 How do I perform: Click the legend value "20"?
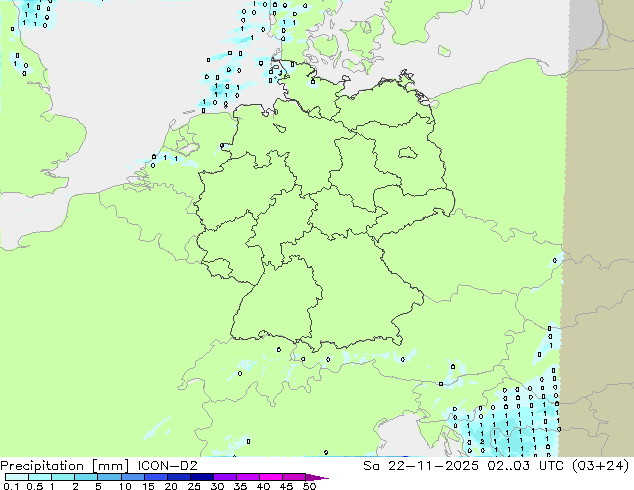click(171, 486)
